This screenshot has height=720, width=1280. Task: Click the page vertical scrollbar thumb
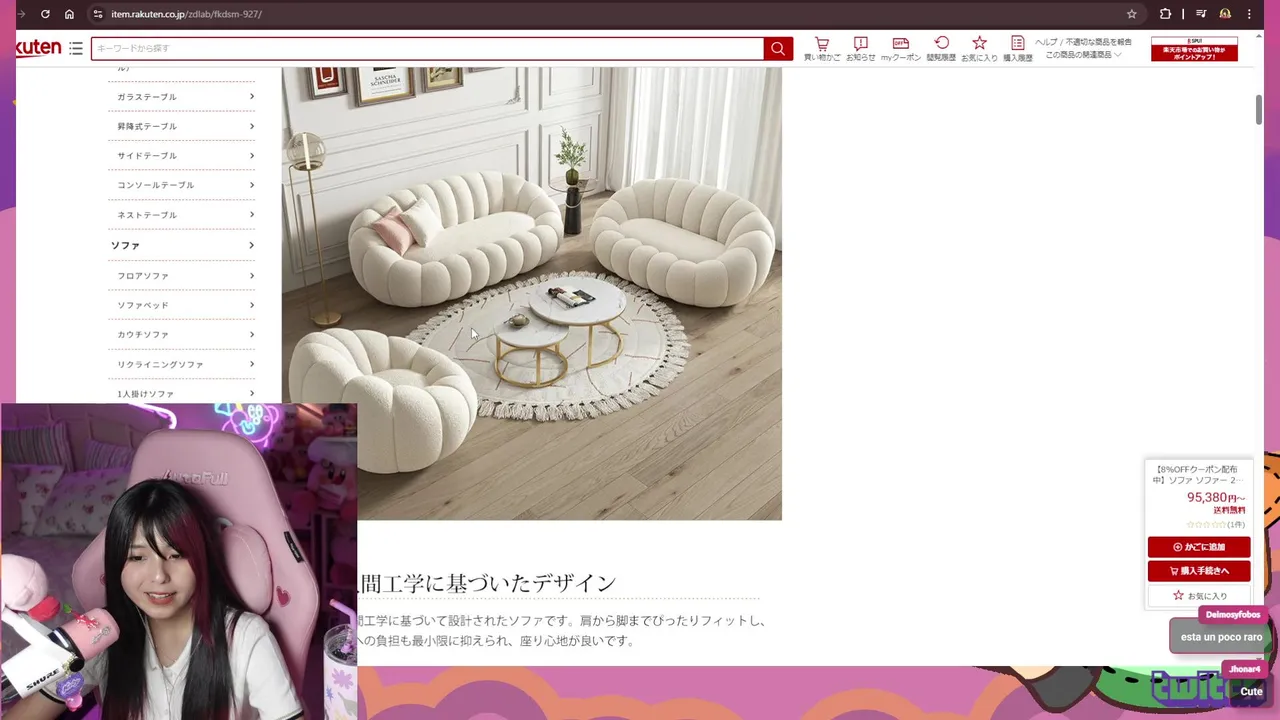(x=1259, y=110)
